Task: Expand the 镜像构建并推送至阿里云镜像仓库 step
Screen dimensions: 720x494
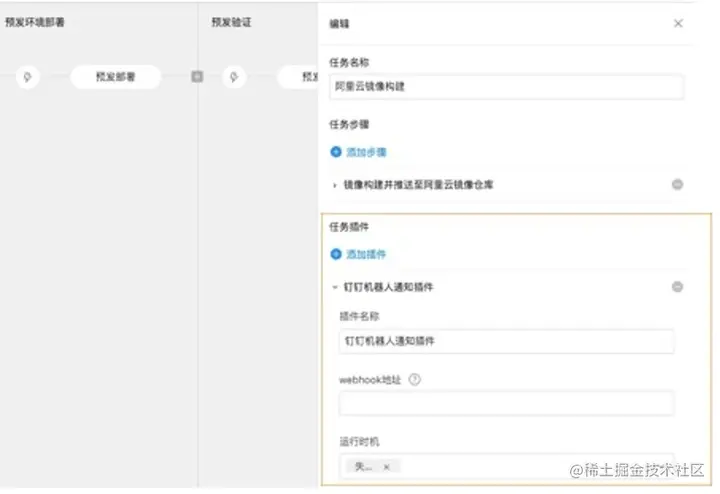Action: coord(334,185)
